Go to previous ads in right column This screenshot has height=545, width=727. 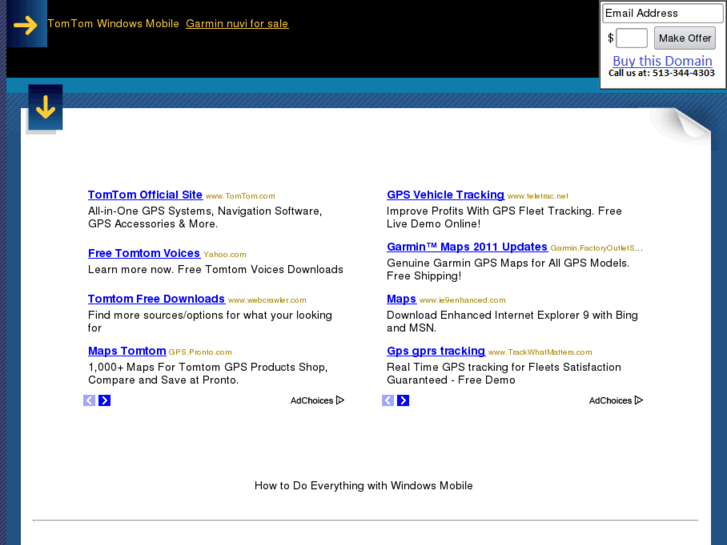(x=388, y=400)
